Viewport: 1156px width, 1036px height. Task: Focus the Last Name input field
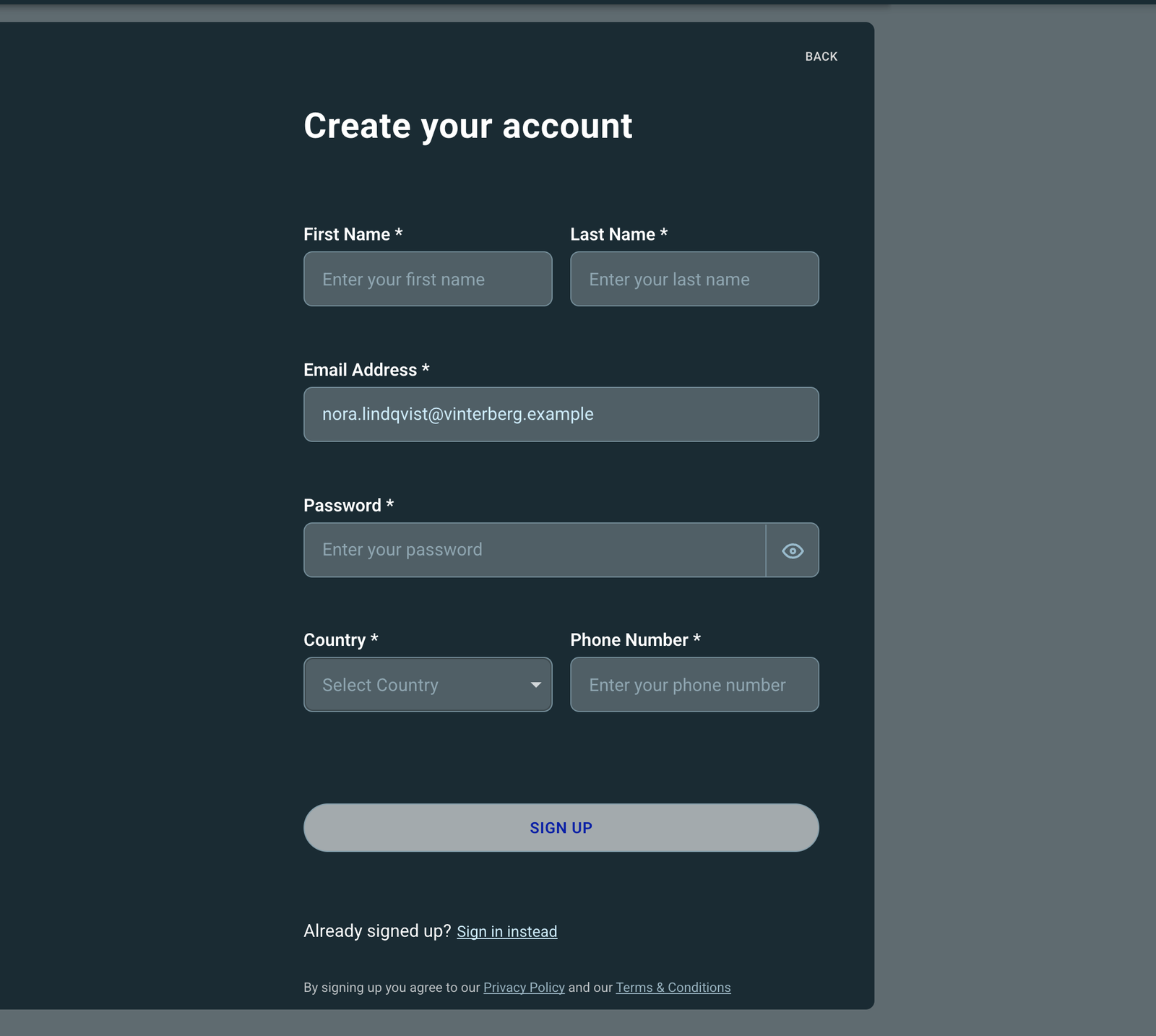click(x=694, y=279)
